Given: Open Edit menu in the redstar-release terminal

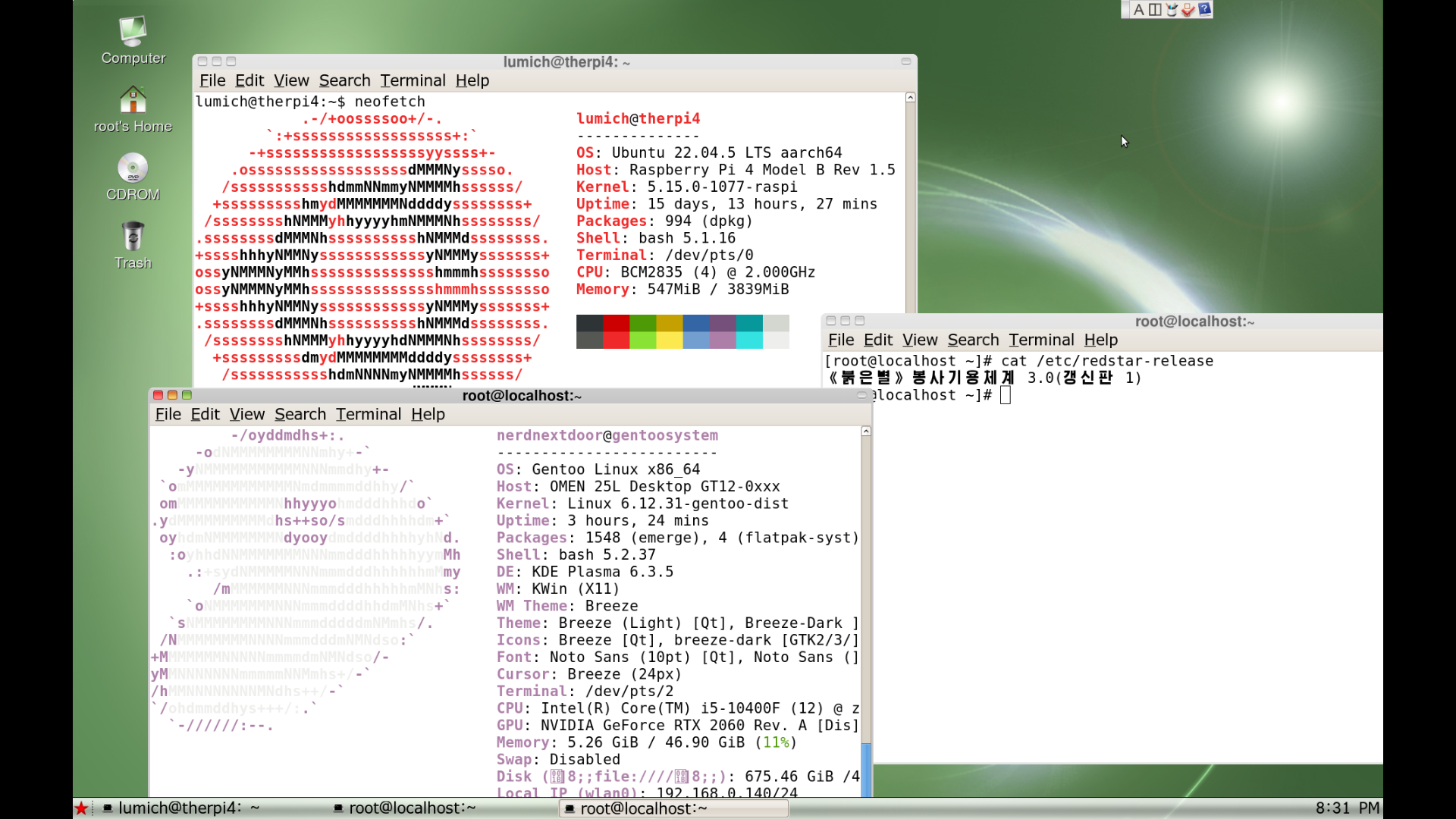Looking at the screenshot, I should tap(878, 340).
